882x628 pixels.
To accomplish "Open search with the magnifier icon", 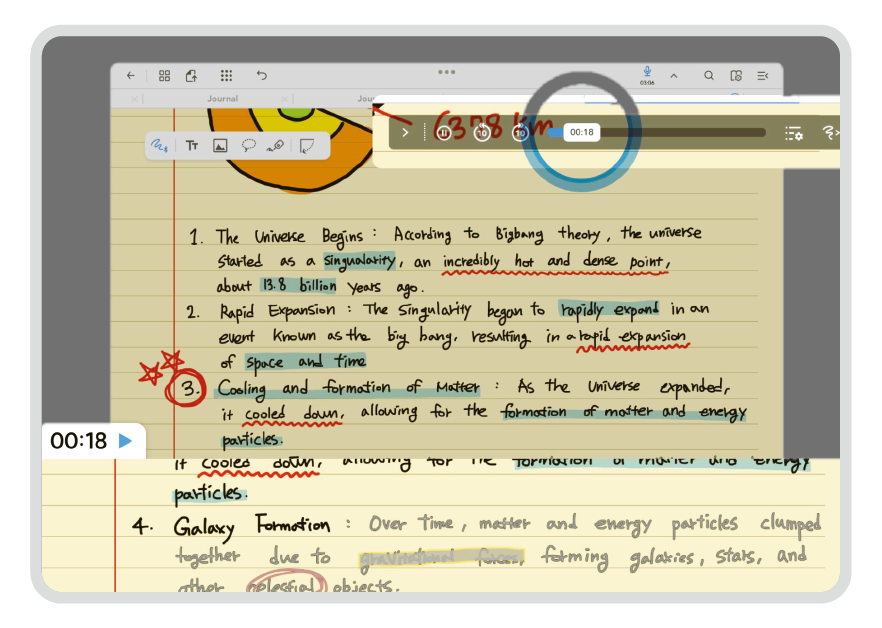I will 709,75.
